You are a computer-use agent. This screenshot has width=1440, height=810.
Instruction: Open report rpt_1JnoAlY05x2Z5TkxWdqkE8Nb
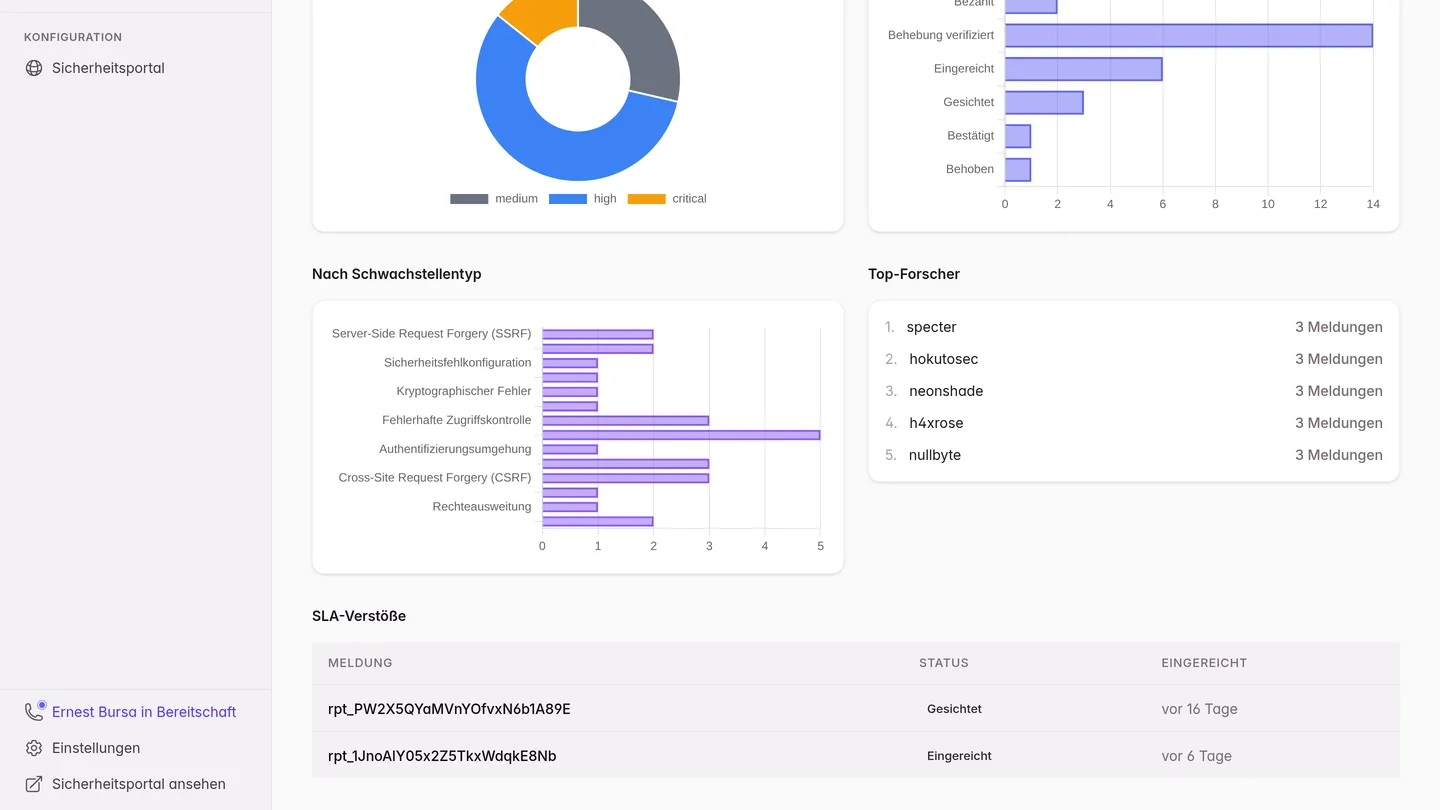(x=442, y=756)
